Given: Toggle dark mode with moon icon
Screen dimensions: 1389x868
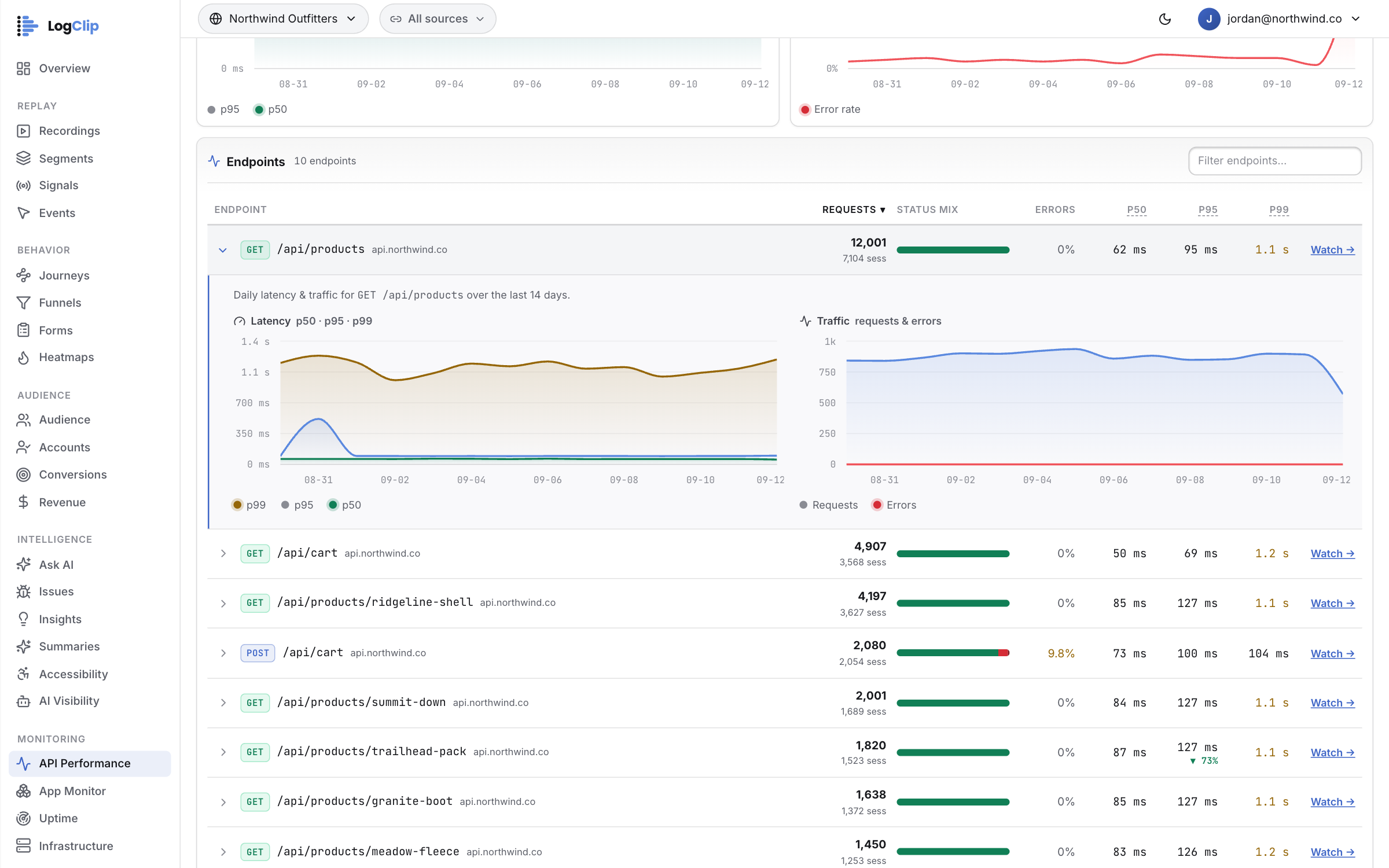Looking at the screenshot, I should 1165,19.
